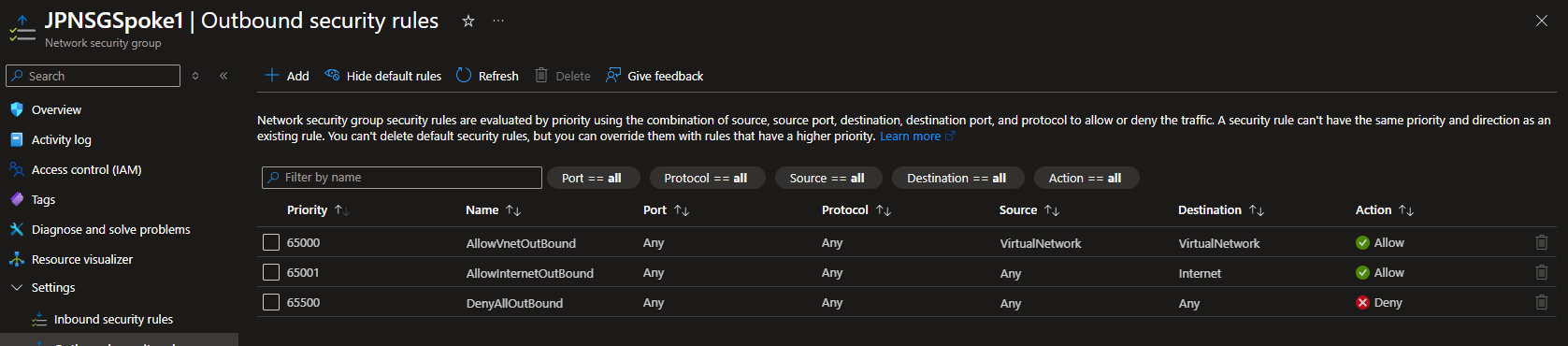Viewport: 1568px width, 346px height.
Task: Open the DenyAllOutBound rule
Action: point(514,303)
